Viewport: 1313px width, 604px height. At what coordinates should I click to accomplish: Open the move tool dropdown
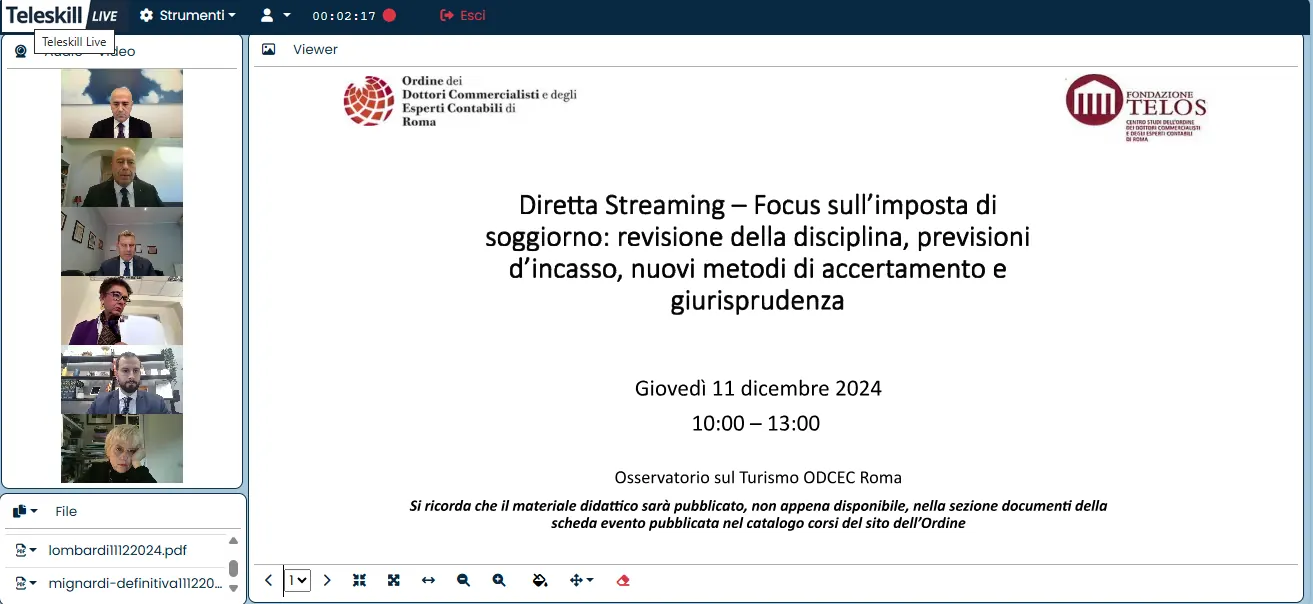[581, 580]
